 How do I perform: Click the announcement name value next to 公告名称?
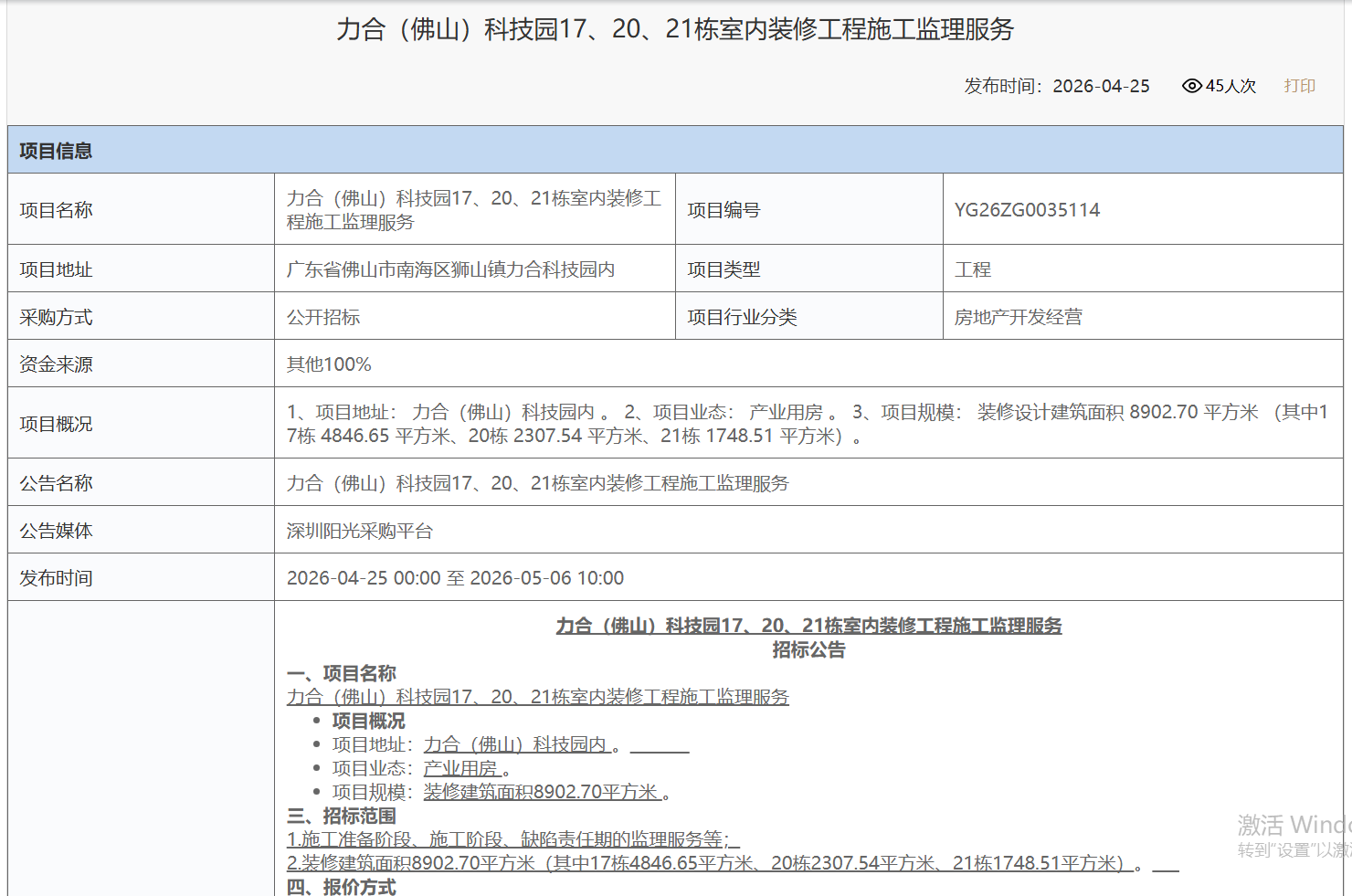click(x=538, y=483)
